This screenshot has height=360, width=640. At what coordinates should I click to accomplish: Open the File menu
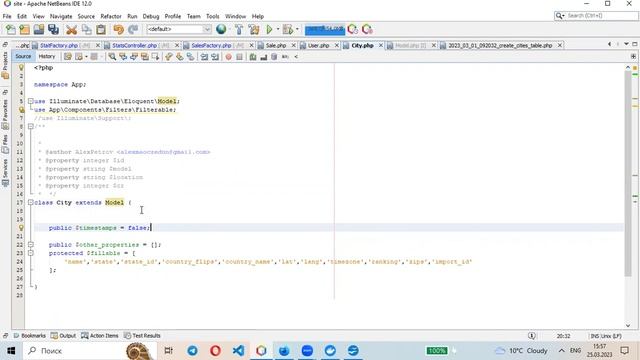coord(7,16)
